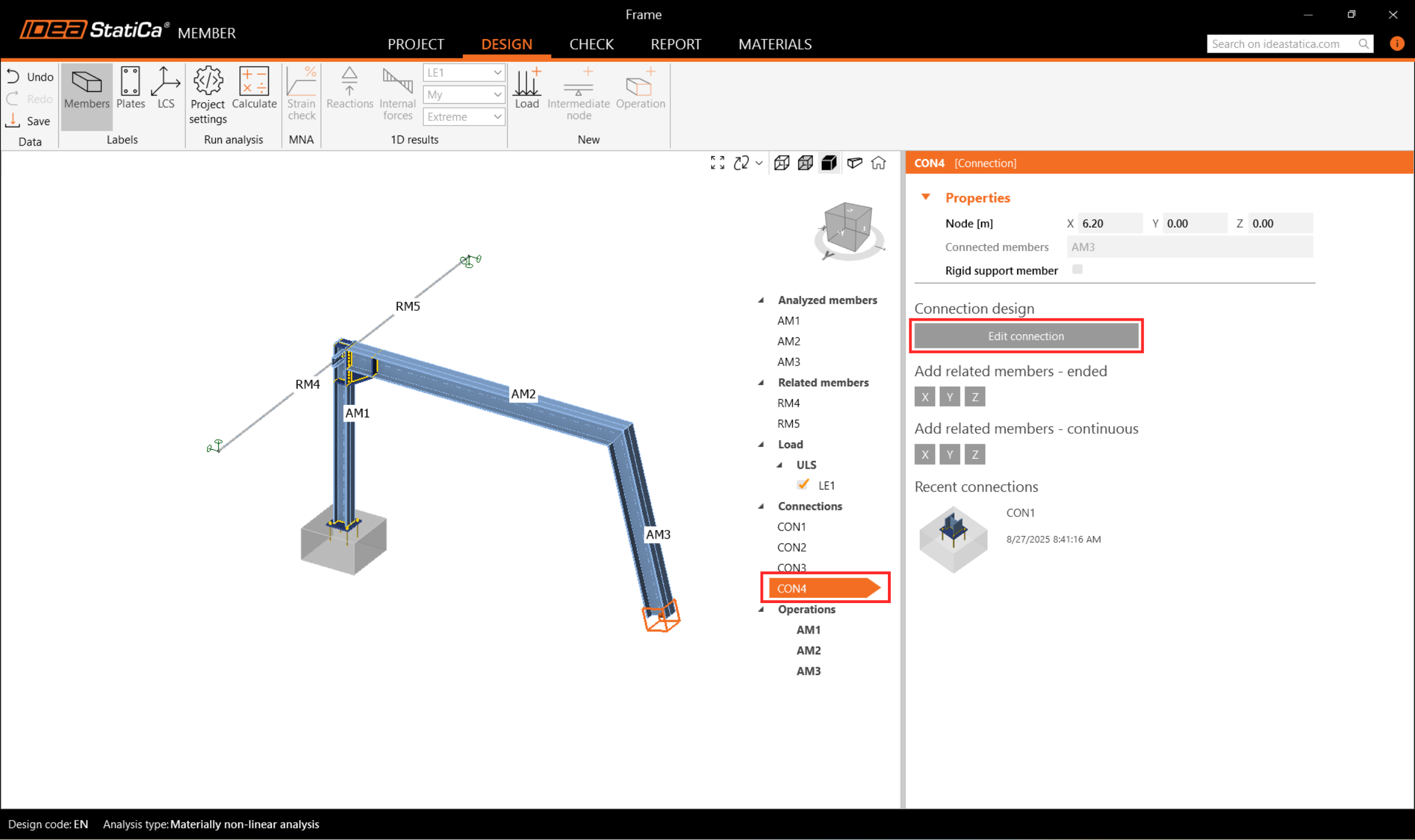
Task: Enable Rigid support member checkbox
Action: click(1077, 269)
